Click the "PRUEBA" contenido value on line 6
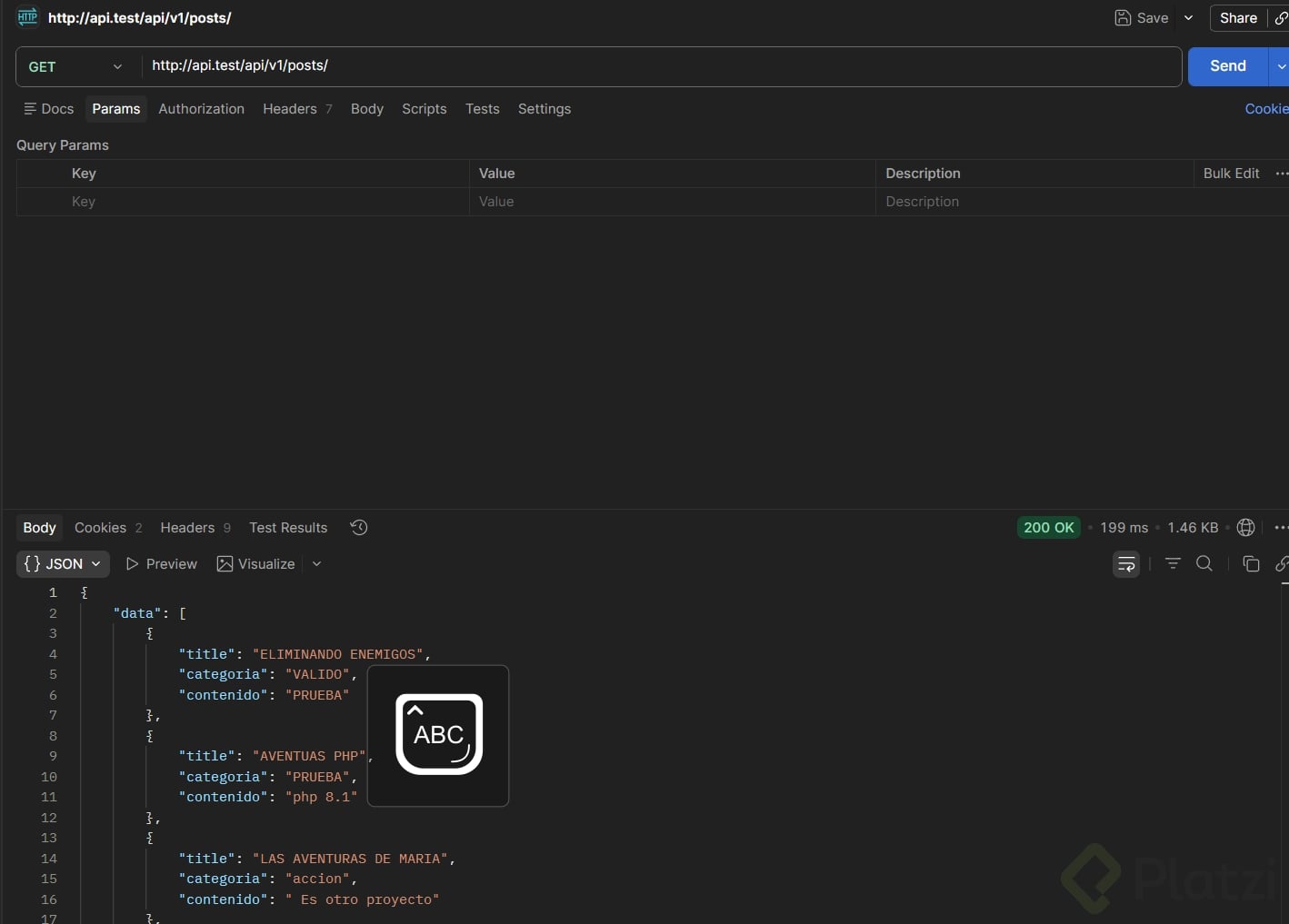This screenshot has width=1289, height=924. pyautogui.click(x=317, y=695)
